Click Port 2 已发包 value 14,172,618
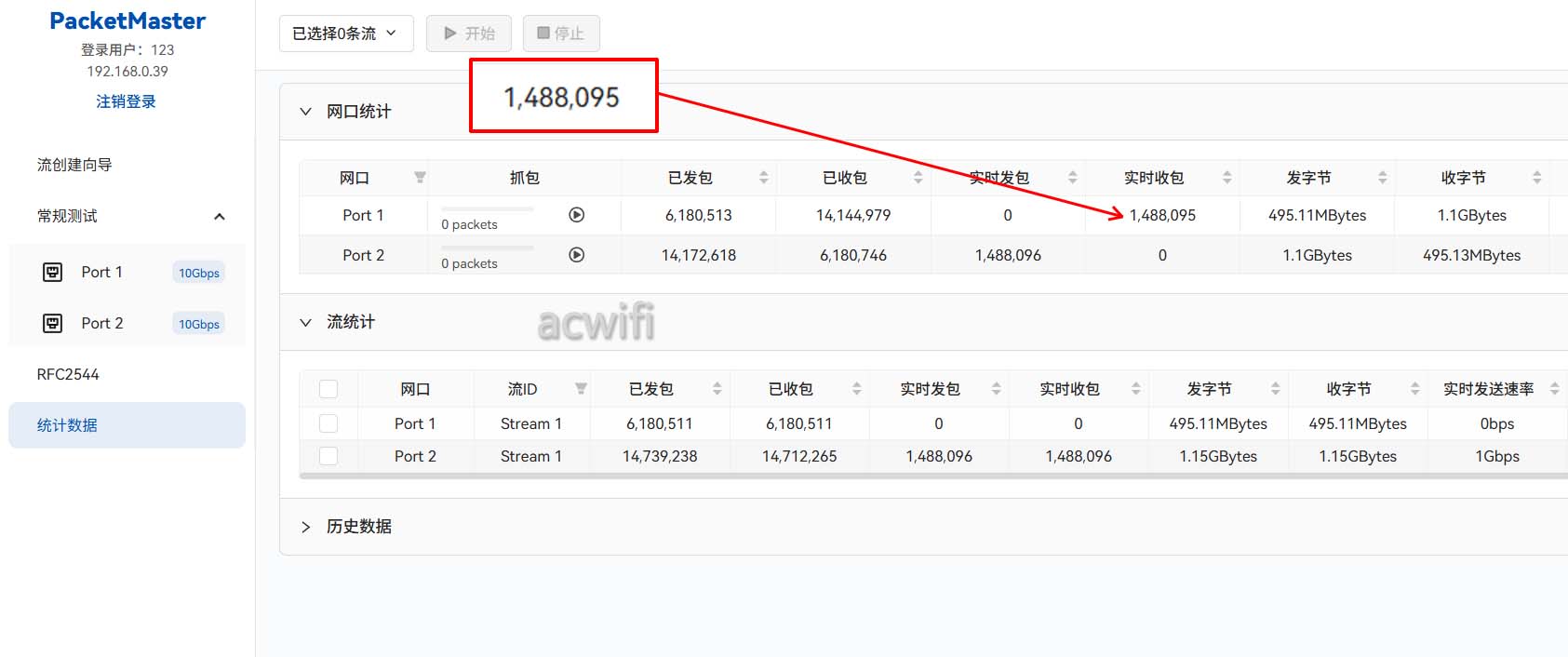The height and width of the screenshot is (657, 1568). pos(699,255)
